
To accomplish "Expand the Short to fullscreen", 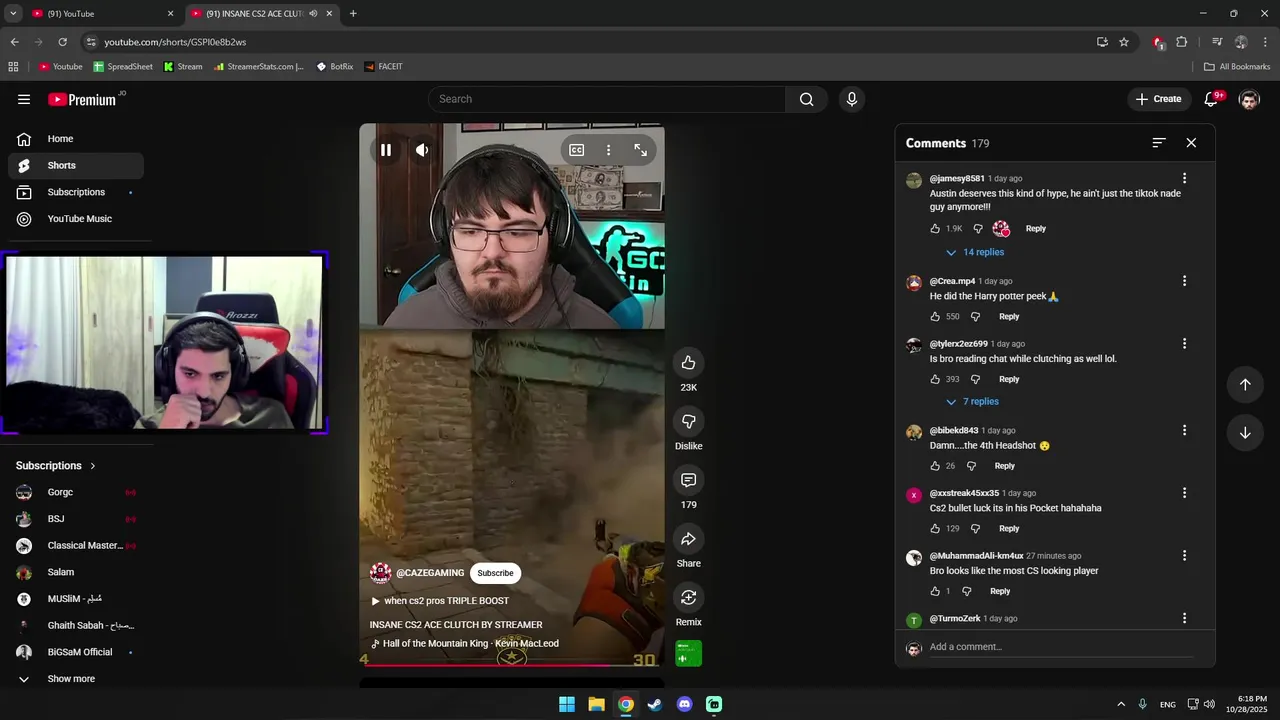I will 640,150.
